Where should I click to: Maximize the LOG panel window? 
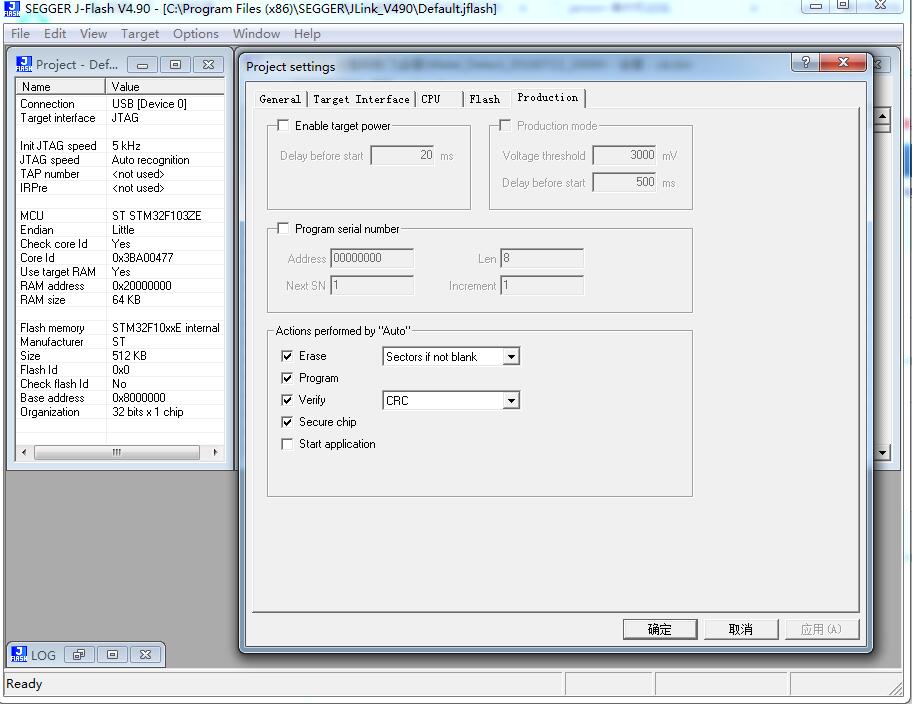tap(112, 655)
